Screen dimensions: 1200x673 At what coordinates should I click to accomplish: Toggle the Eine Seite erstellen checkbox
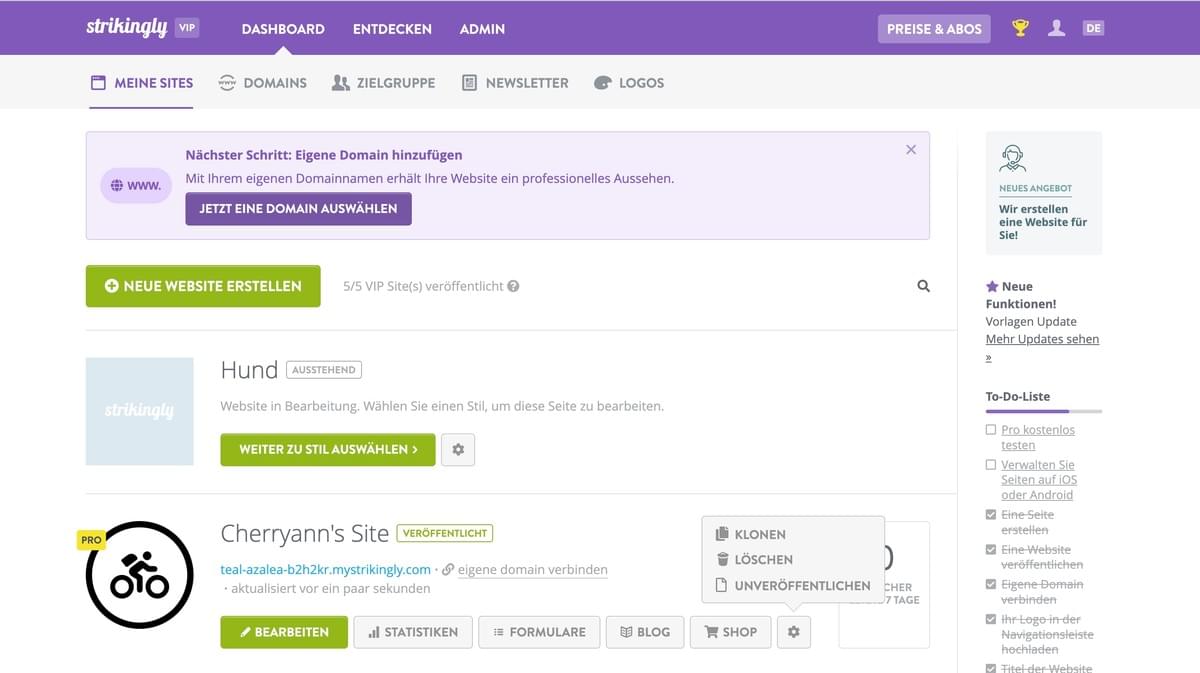(x=991, y=515)
